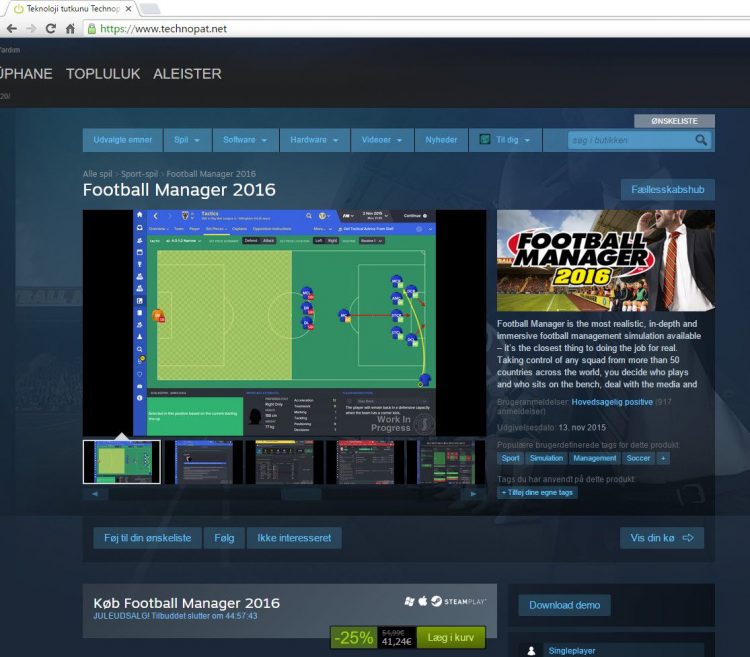Open Hovedsagelig positive reviews link
The width and height of the screenshot is (750, 657).
tap(612, 402)
